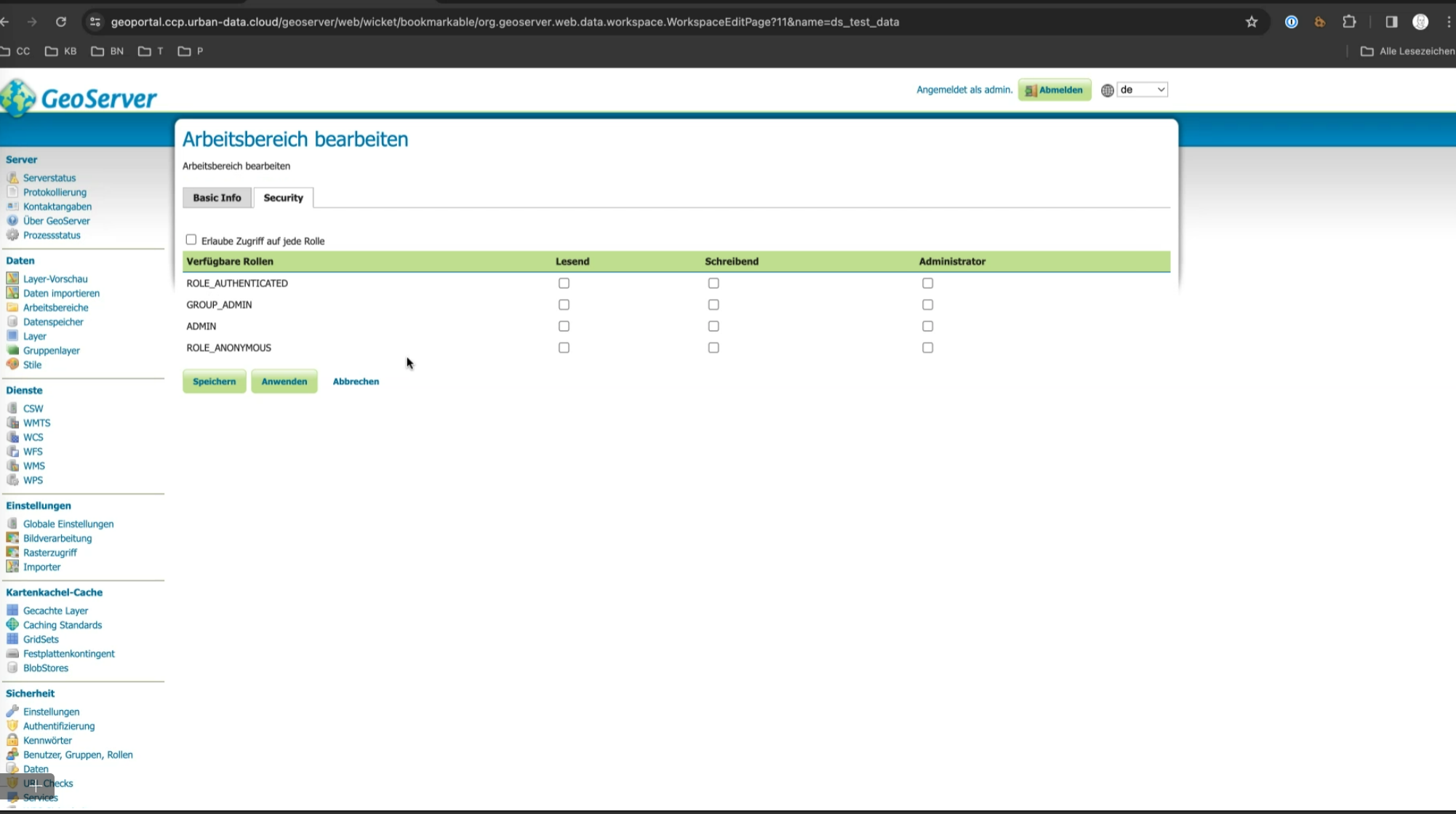Click the Authentifizierung shield icon
This screenshot has width=1456, height=814.
click(12, 726)
